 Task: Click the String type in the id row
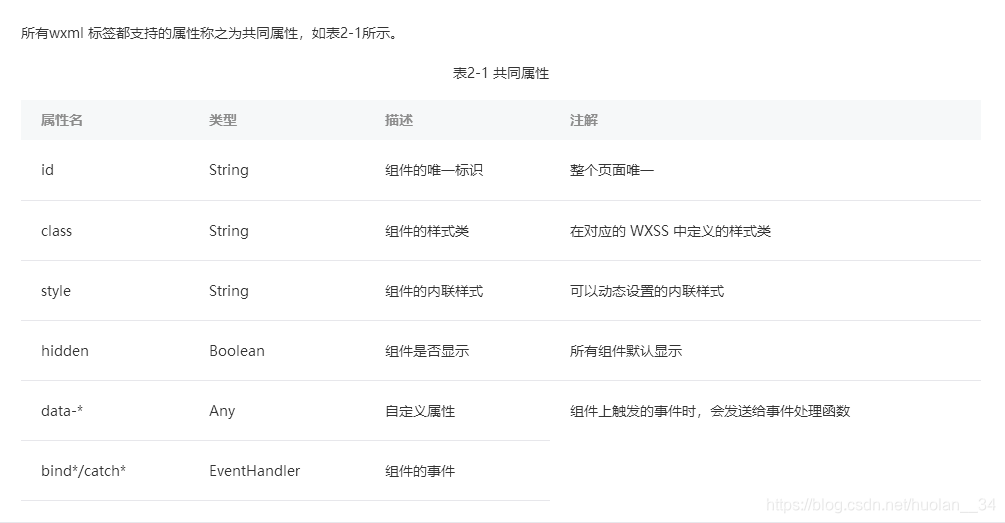[229, 170]
